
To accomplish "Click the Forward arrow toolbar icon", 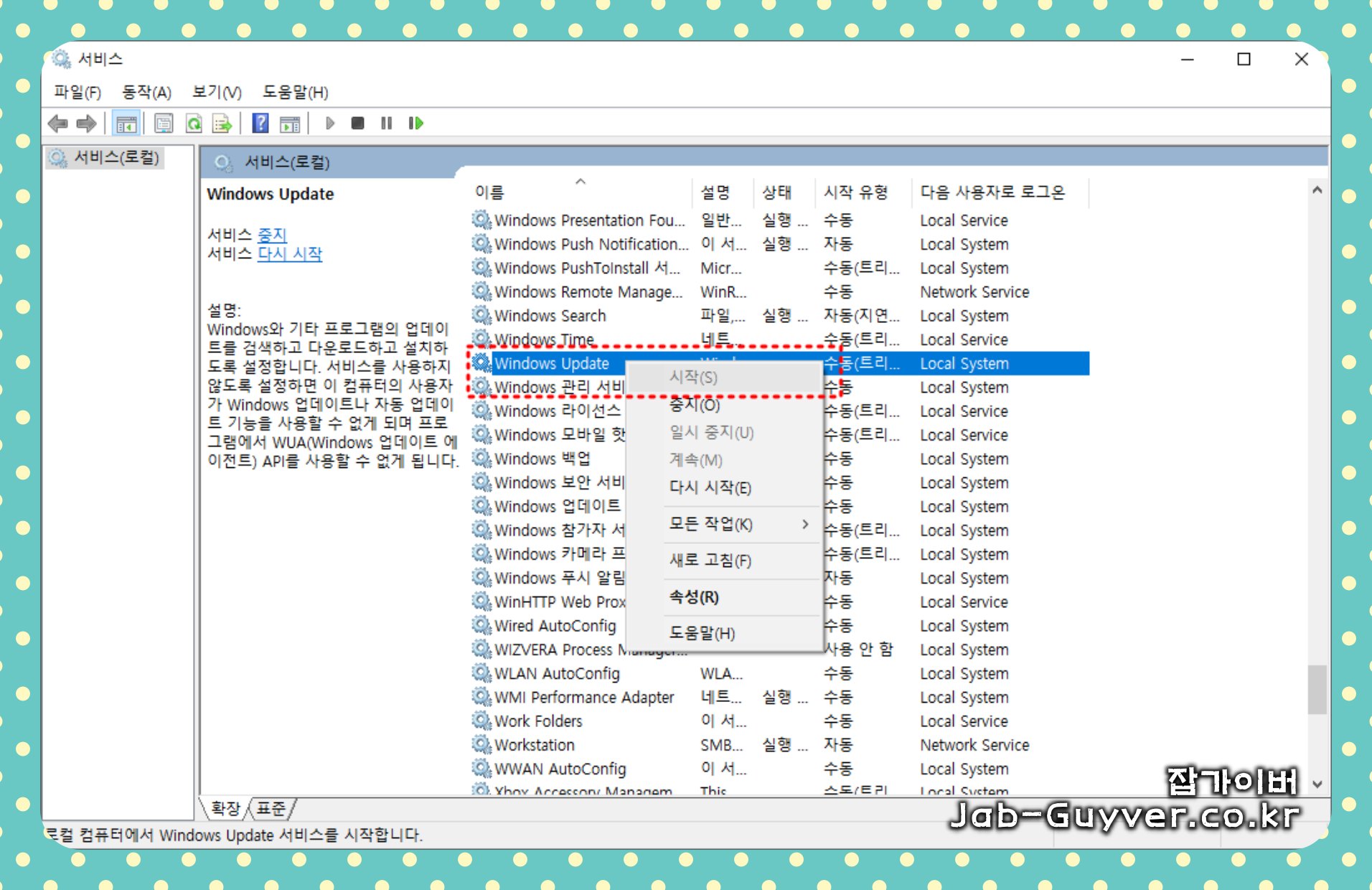I will pos(86,123).
